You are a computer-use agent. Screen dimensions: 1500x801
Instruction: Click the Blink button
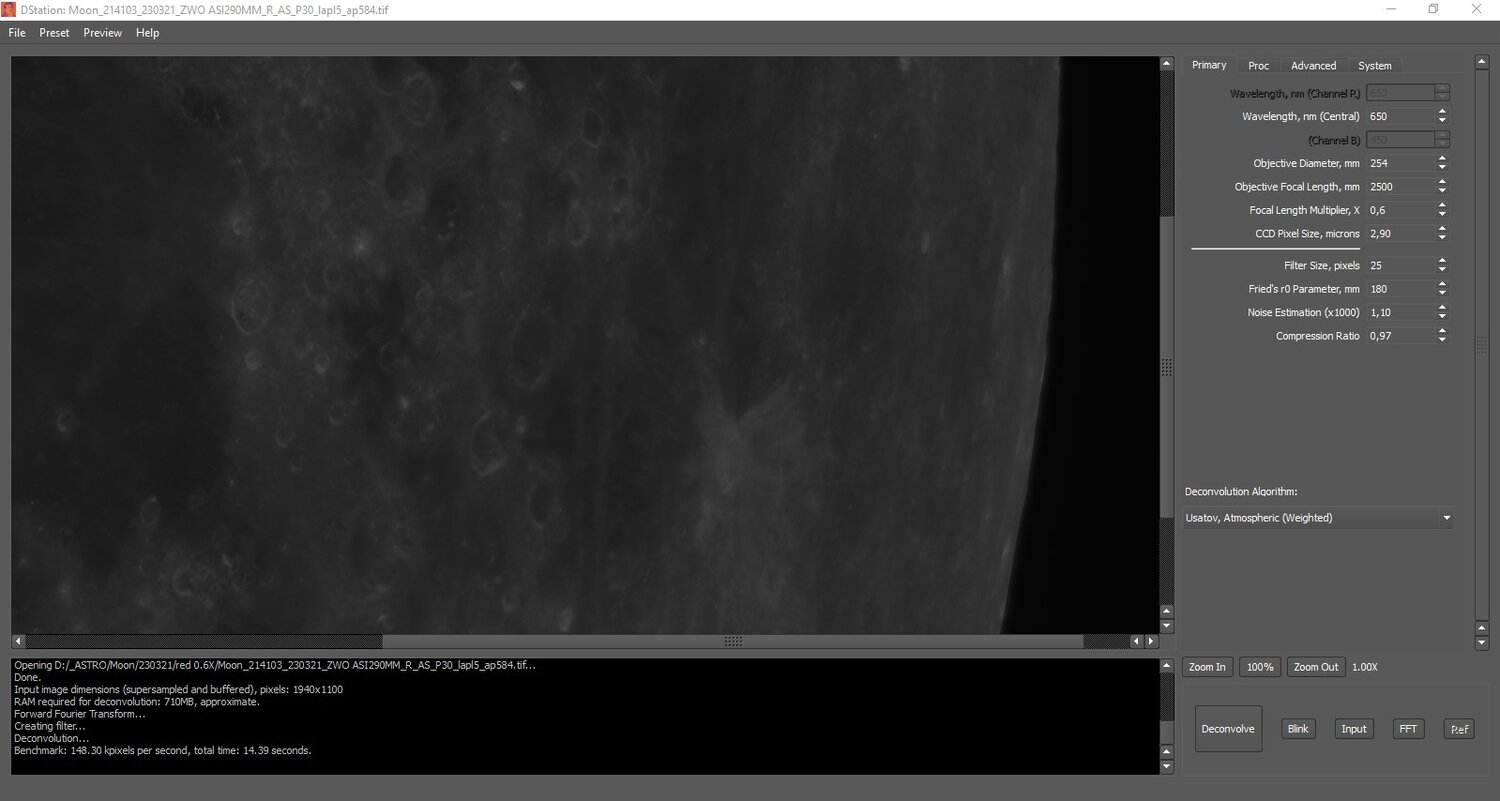pos(1298,729)
